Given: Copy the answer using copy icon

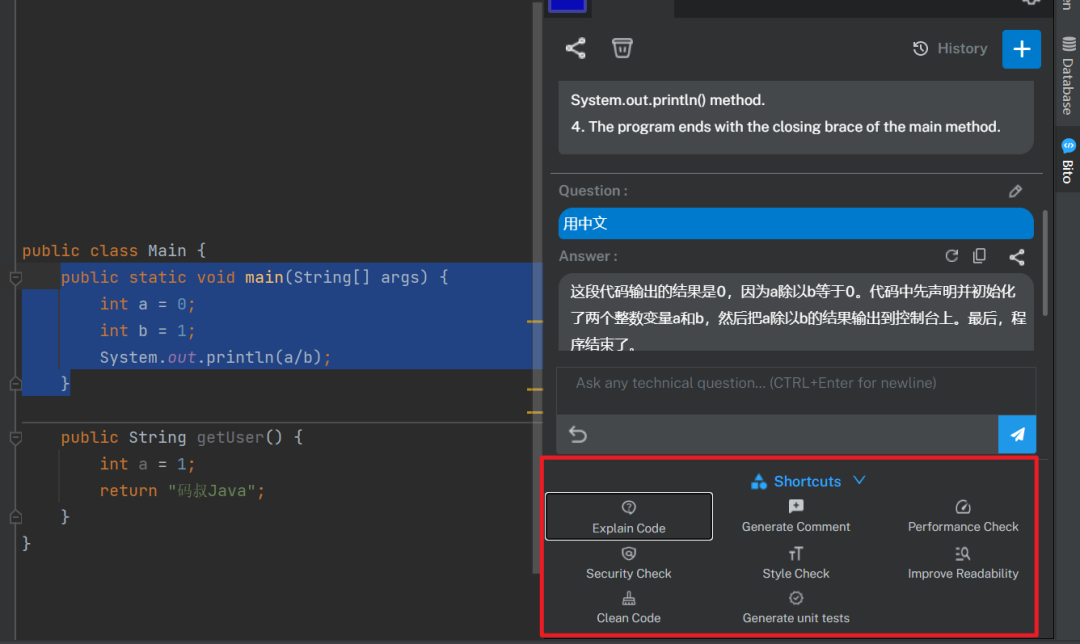Looking at the screenshot, I should 979,256.
